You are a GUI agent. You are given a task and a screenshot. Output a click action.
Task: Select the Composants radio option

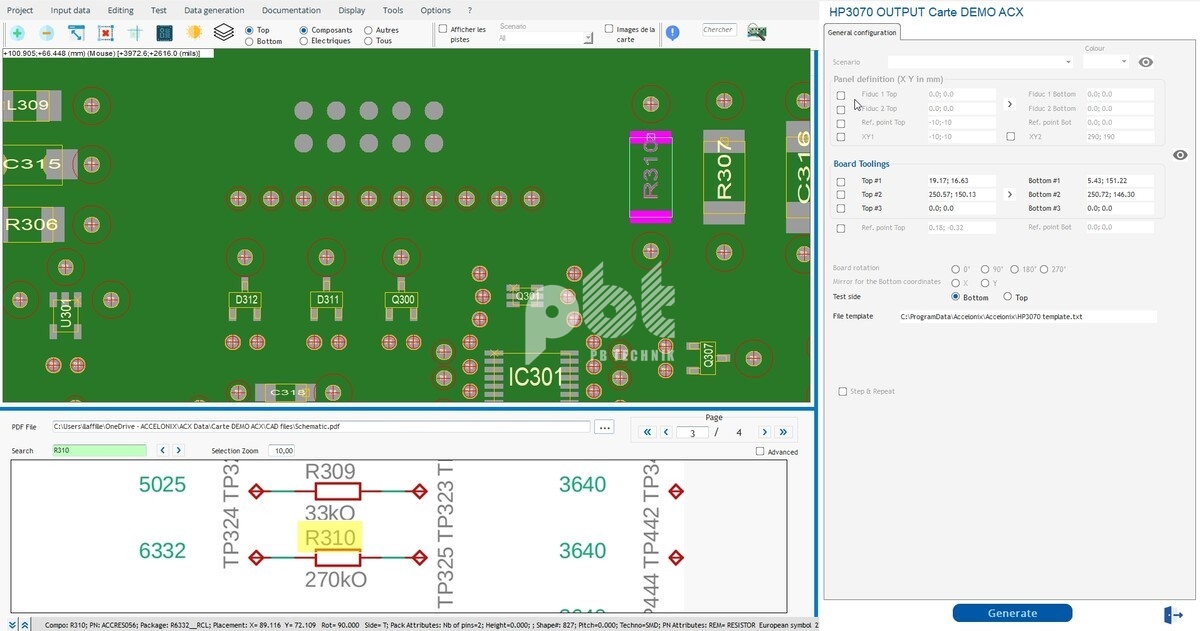304,31
